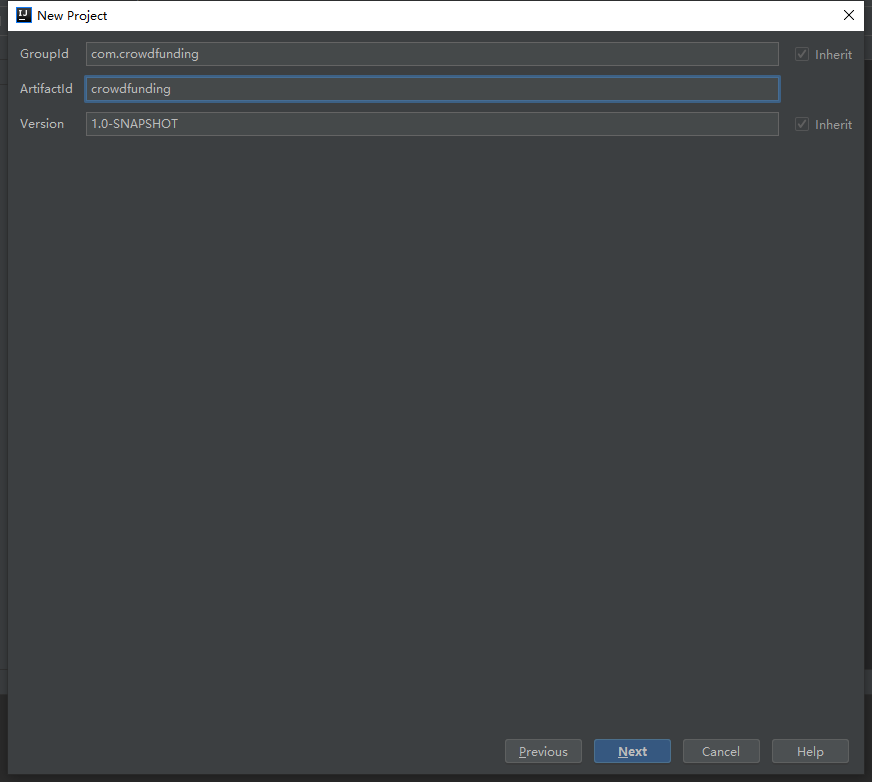Go back with the Previous button

click(x=543, y=751)
